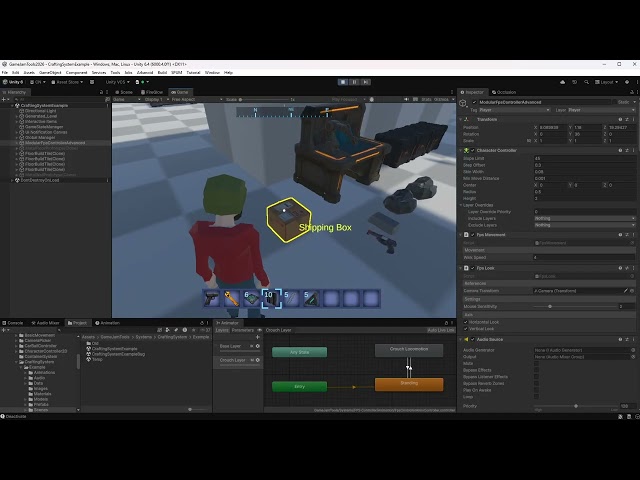Open the Tag dropdown showing Player

515,110
